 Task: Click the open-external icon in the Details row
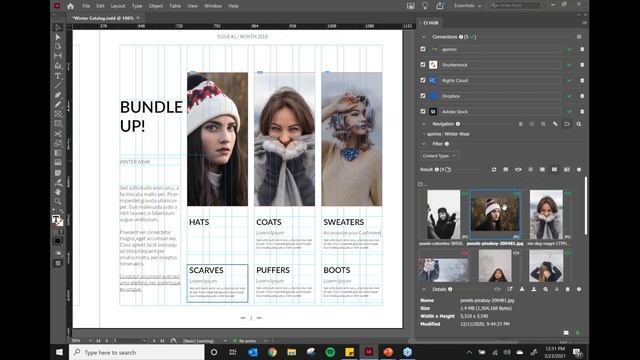click(x=510, y=289)
